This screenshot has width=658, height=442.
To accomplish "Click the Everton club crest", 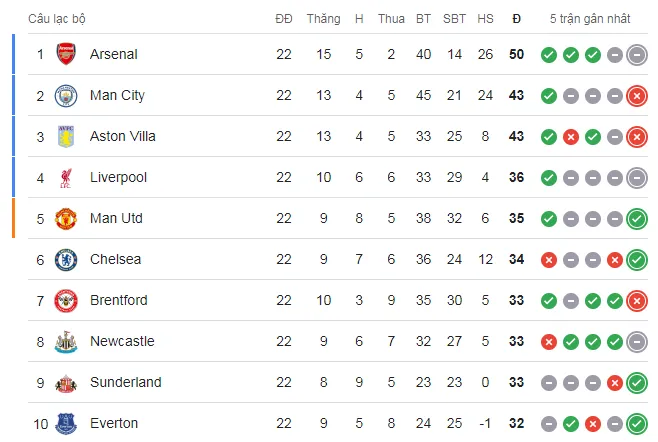I will click(x=66, y=423).
